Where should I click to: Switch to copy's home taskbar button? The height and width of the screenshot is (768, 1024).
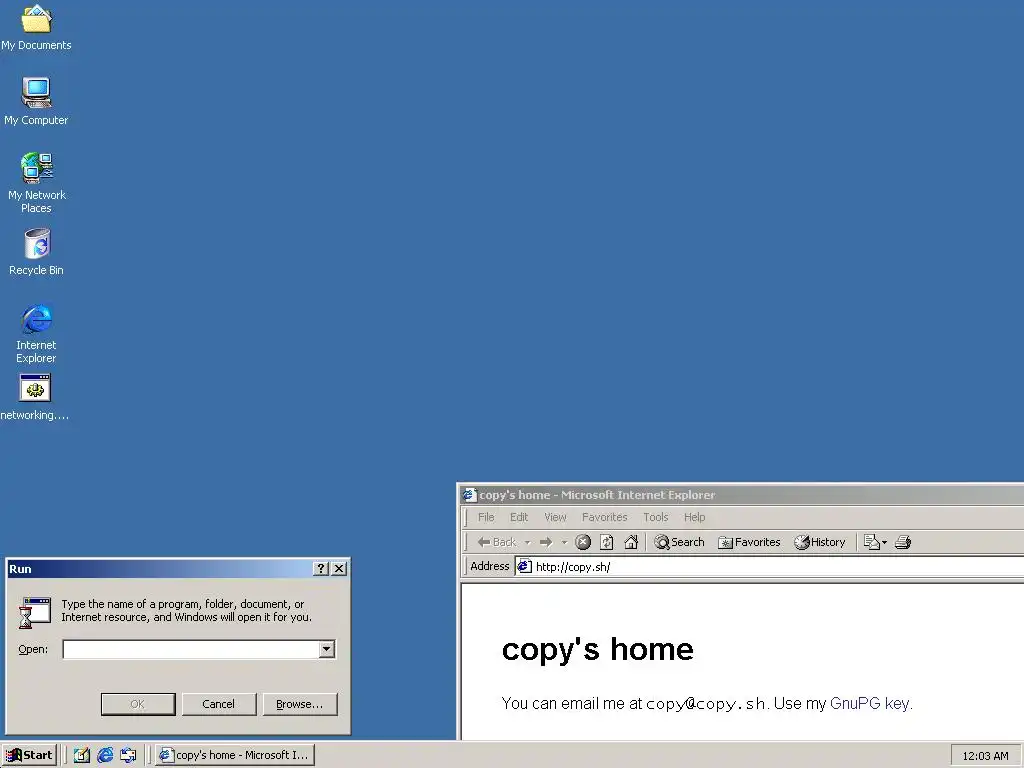235,755
